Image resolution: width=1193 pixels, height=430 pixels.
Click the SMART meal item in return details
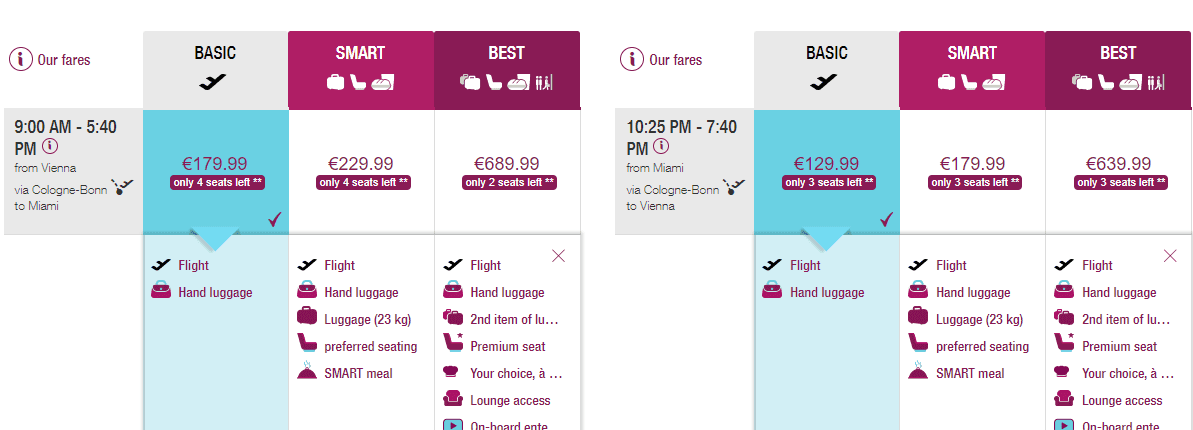click(956, 373)
